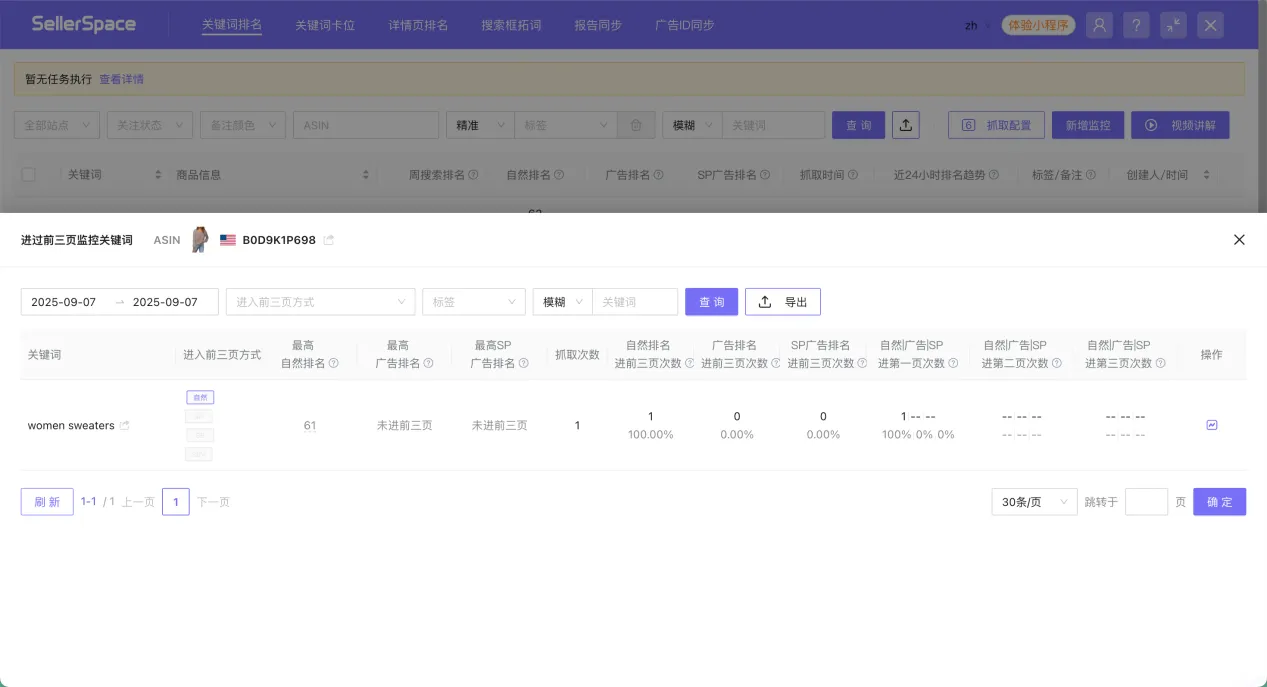Click help icon beside 标签/备注 column

point(1091,175)
